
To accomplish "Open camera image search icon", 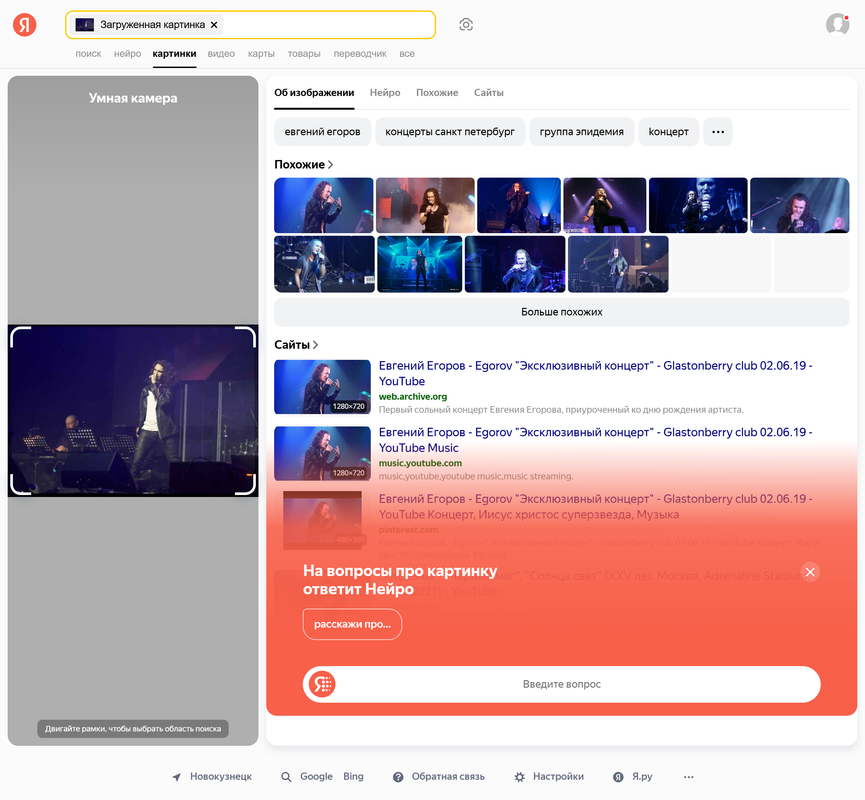I will coord(466,25).
